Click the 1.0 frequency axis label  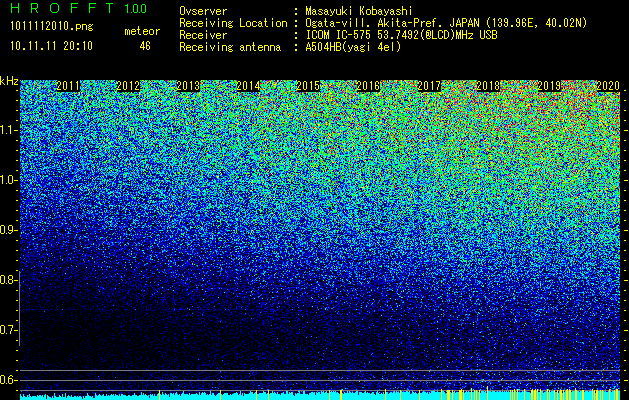(8, 180)
